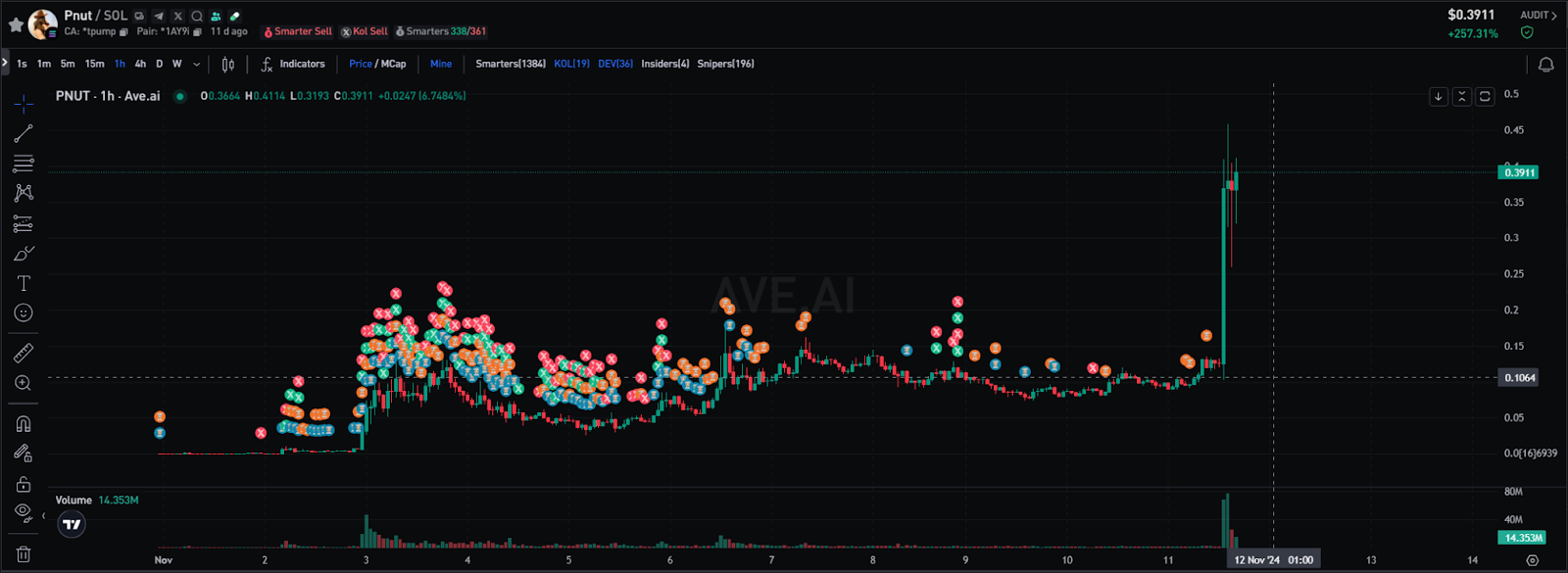
Task: Select the 5m timeframe
Action: 68,64
